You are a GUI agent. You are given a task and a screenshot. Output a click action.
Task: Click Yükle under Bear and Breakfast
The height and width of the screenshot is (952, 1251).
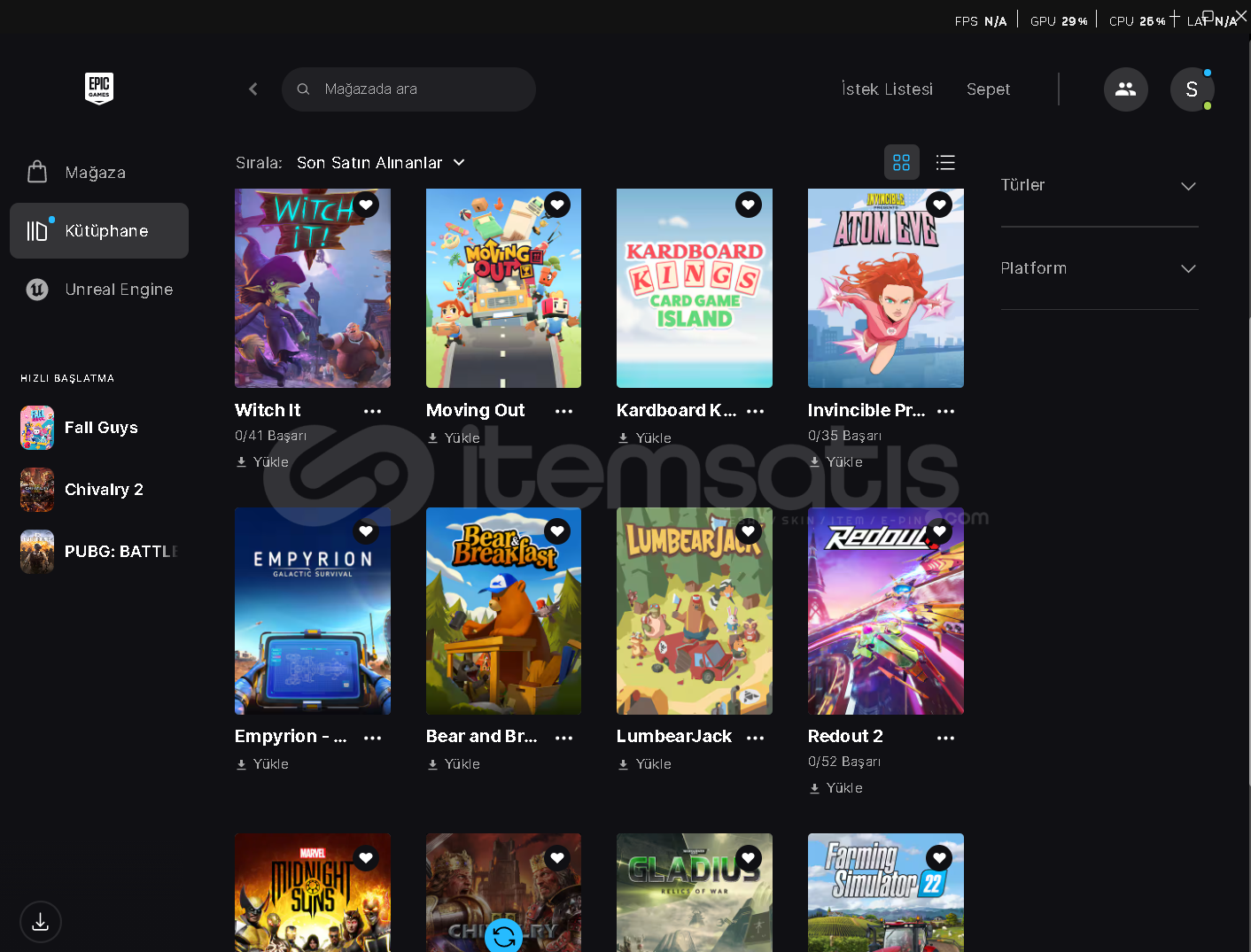[x=454, y=764]
